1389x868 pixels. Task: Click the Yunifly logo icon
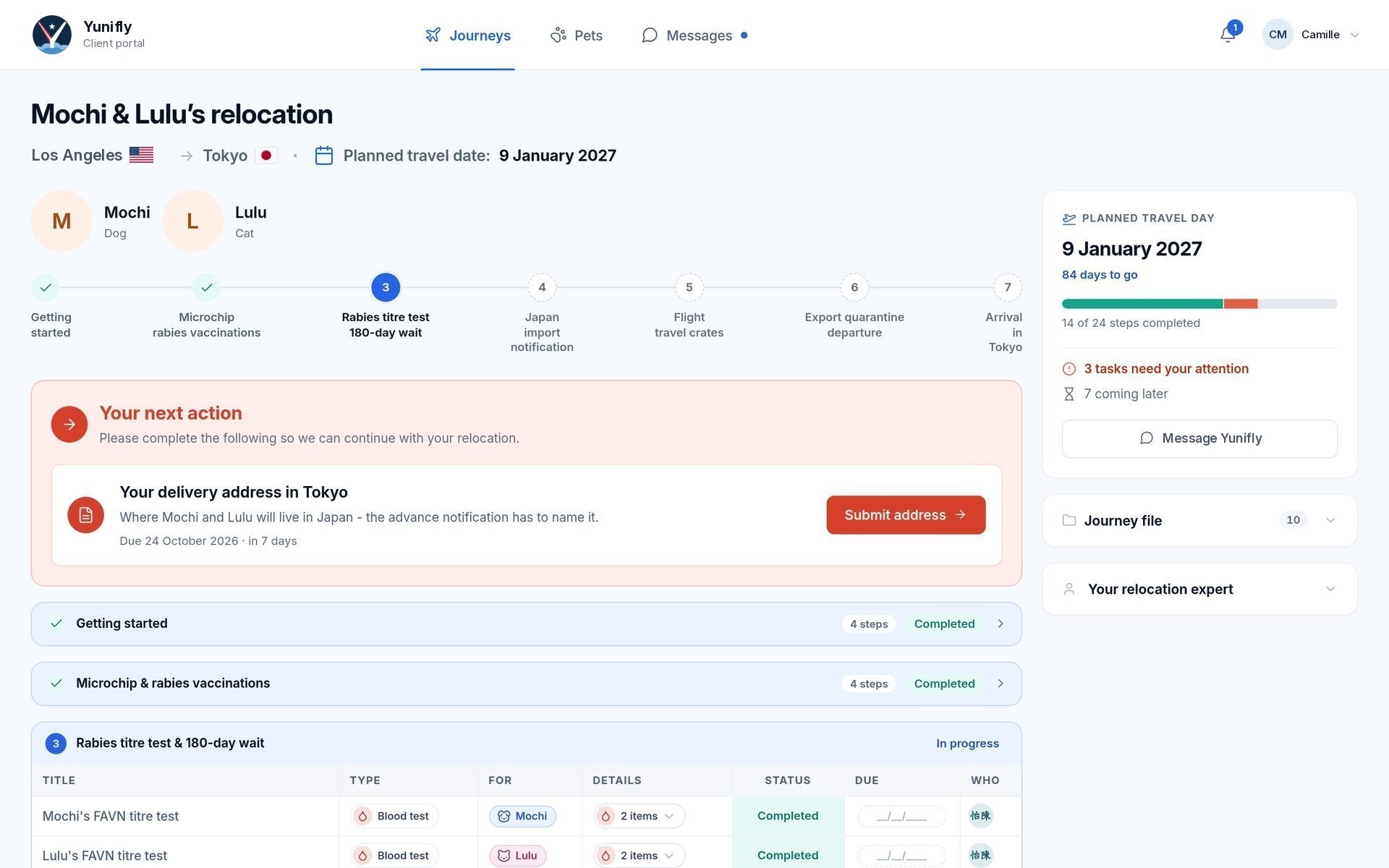(52, 35)
